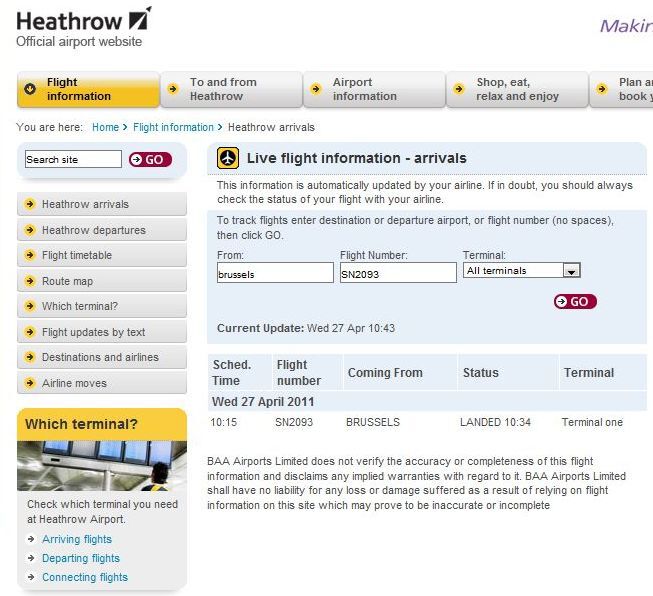653x596 pixels.
Task: Open the Terminal dropdown list
Action: 571,271
